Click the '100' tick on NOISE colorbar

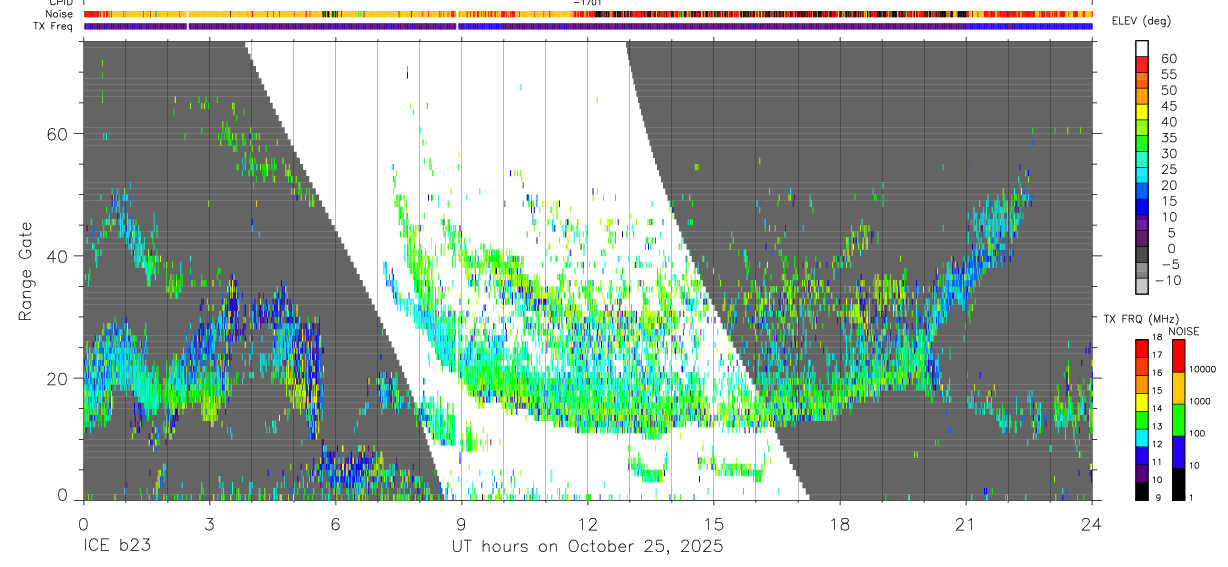1197,433
